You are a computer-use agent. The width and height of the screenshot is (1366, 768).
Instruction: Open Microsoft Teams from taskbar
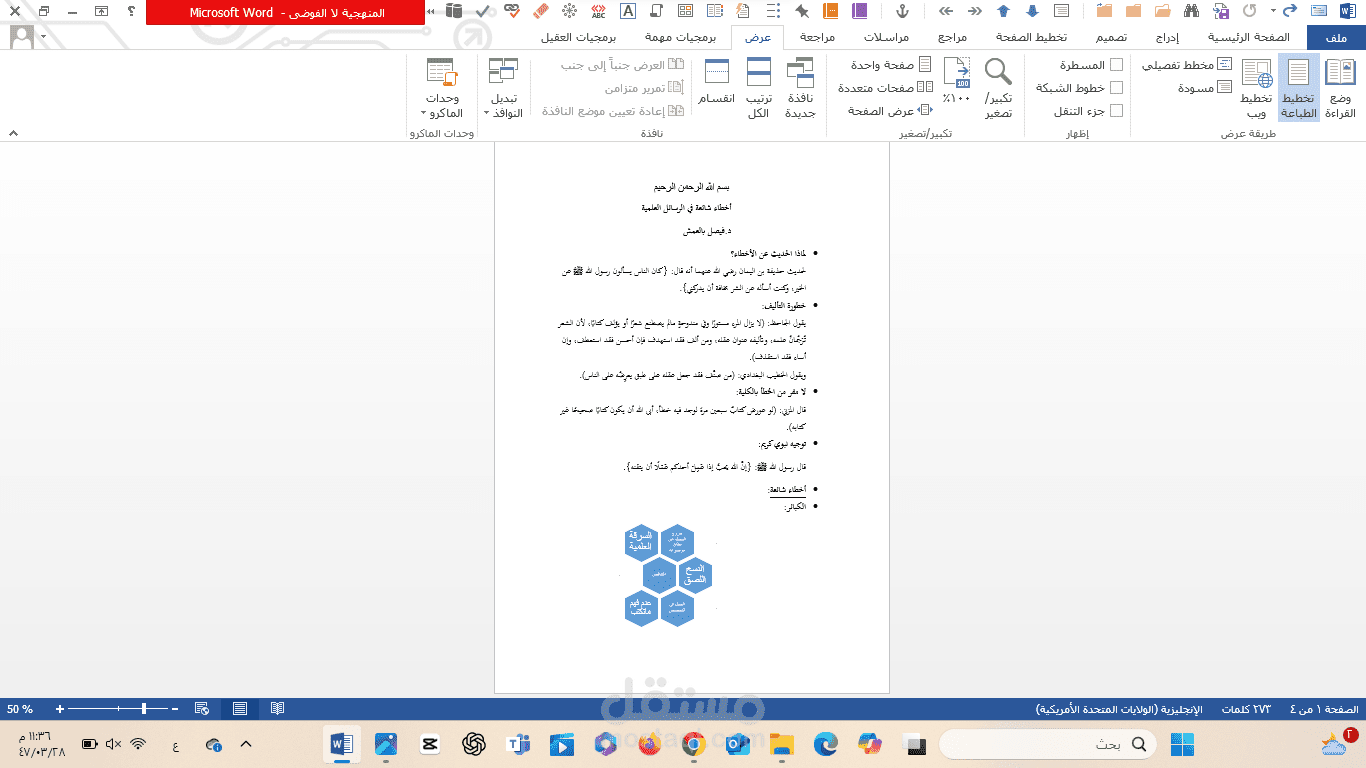(518, 744)
